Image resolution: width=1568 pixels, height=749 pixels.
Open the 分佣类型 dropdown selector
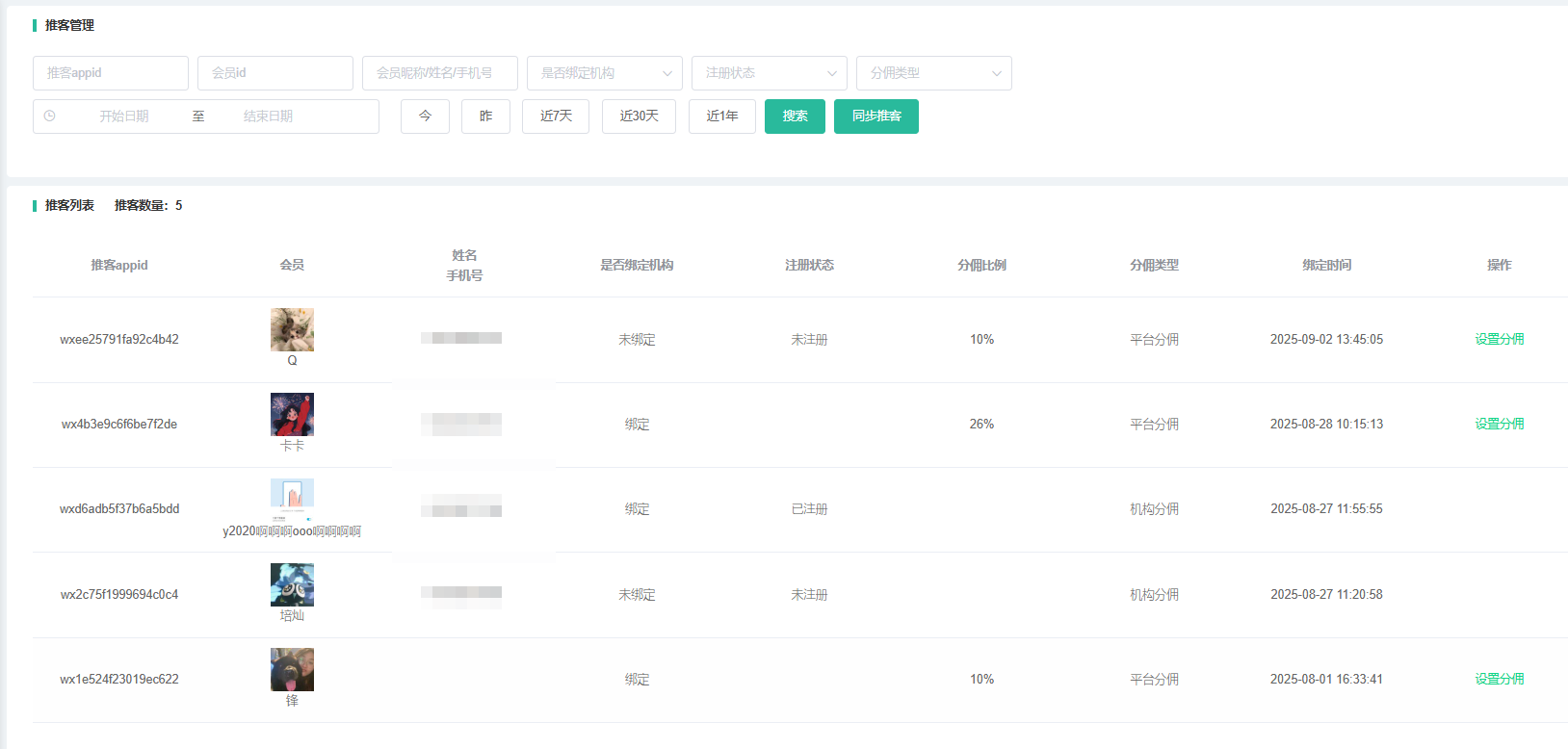(x=933, y=73)
